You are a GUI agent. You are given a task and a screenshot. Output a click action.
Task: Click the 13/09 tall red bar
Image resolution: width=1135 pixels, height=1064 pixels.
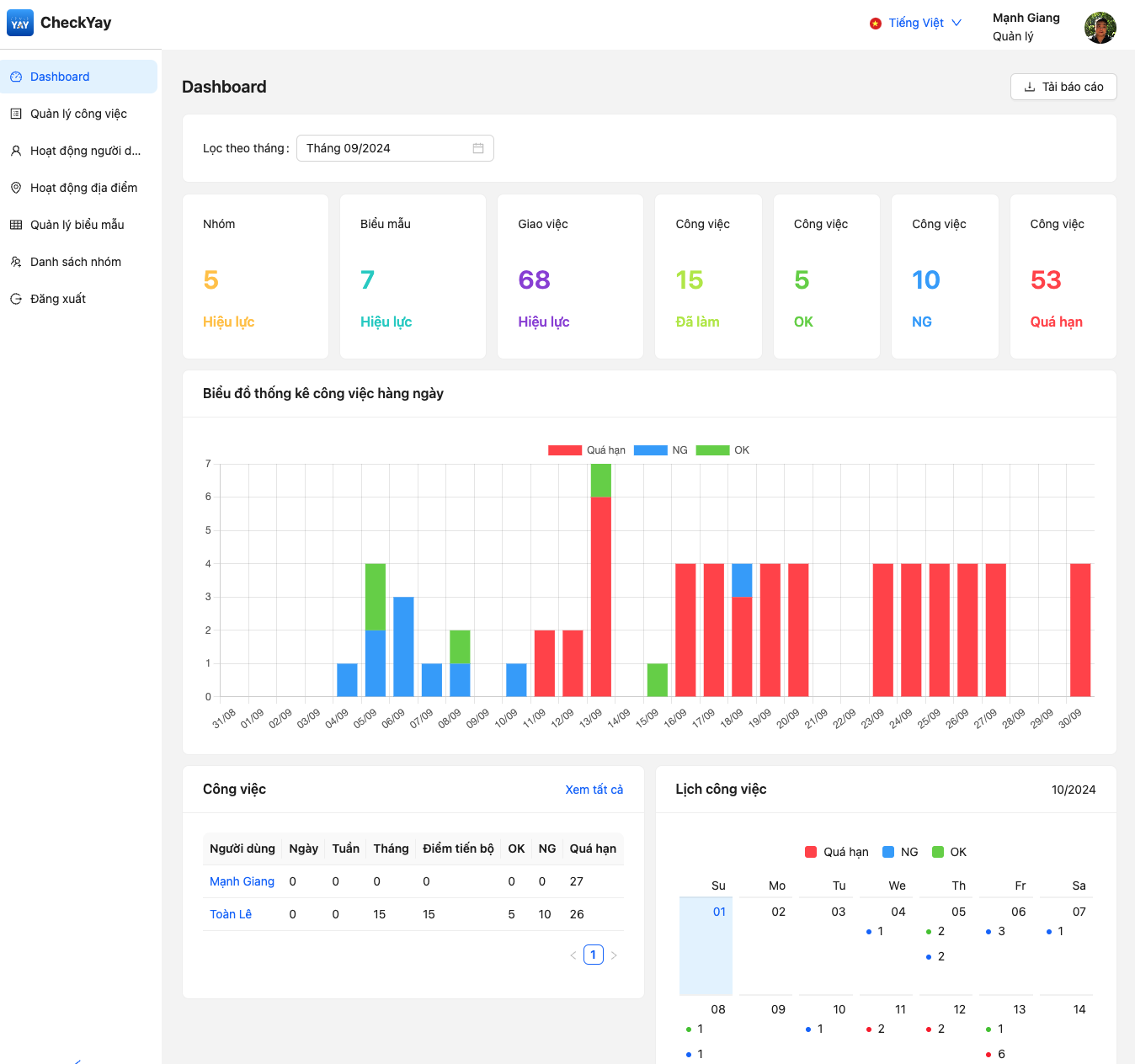[601, 597]
